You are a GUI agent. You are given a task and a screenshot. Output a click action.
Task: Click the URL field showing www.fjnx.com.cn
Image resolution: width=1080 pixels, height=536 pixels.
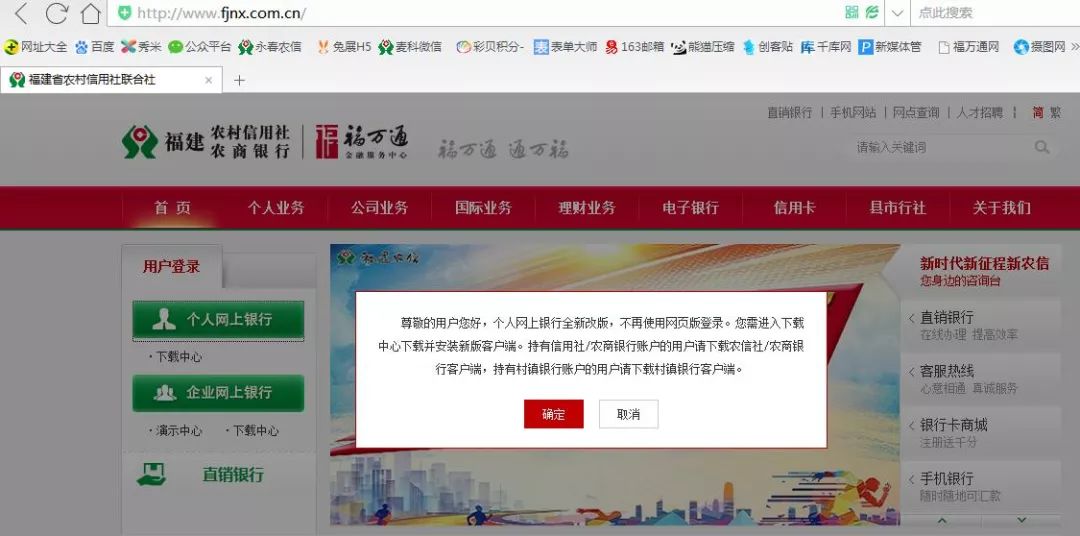(221, 13)
